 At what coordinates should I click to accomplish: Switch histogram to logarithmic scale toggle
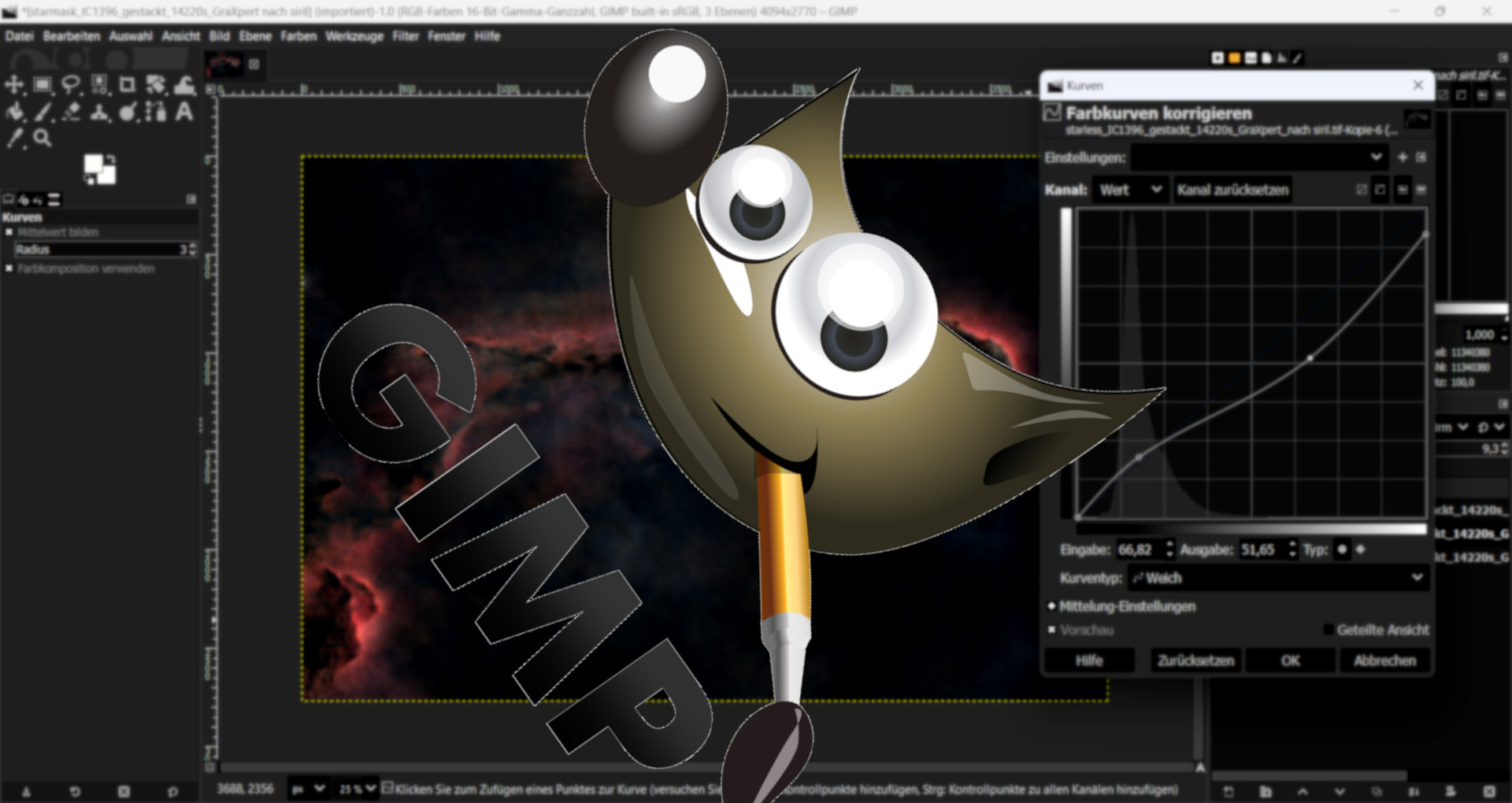coord(1421,190)
